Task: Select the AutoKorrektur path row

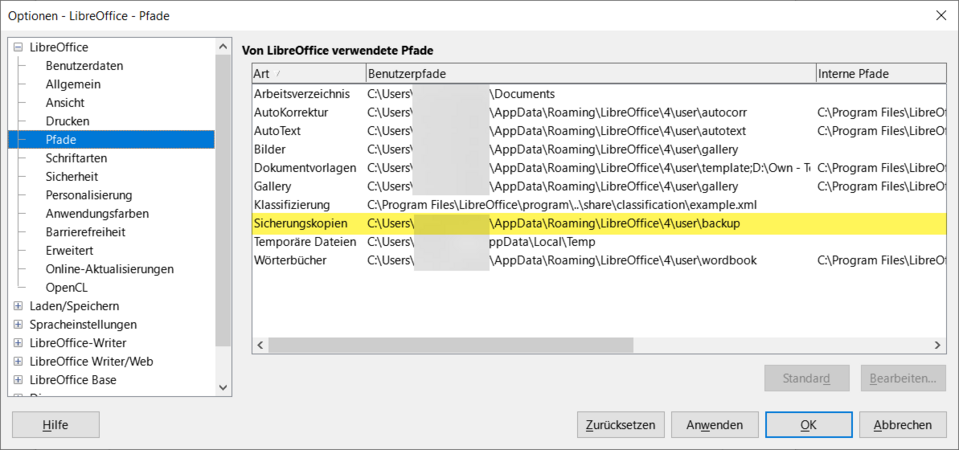Action: (x=599, y=112)
